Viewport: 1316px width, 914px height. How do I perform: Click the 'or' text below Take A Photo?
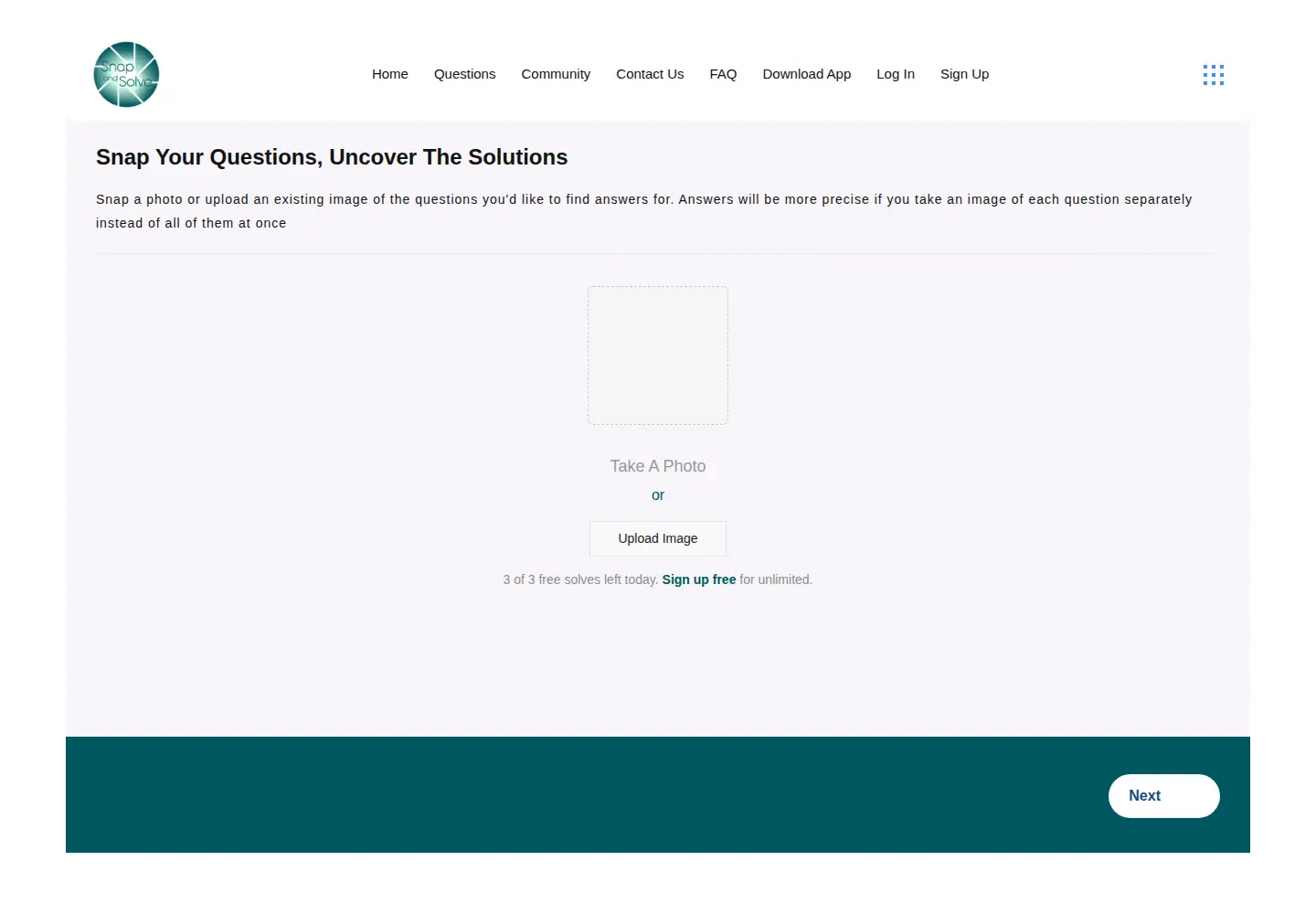tap(658, 495)
